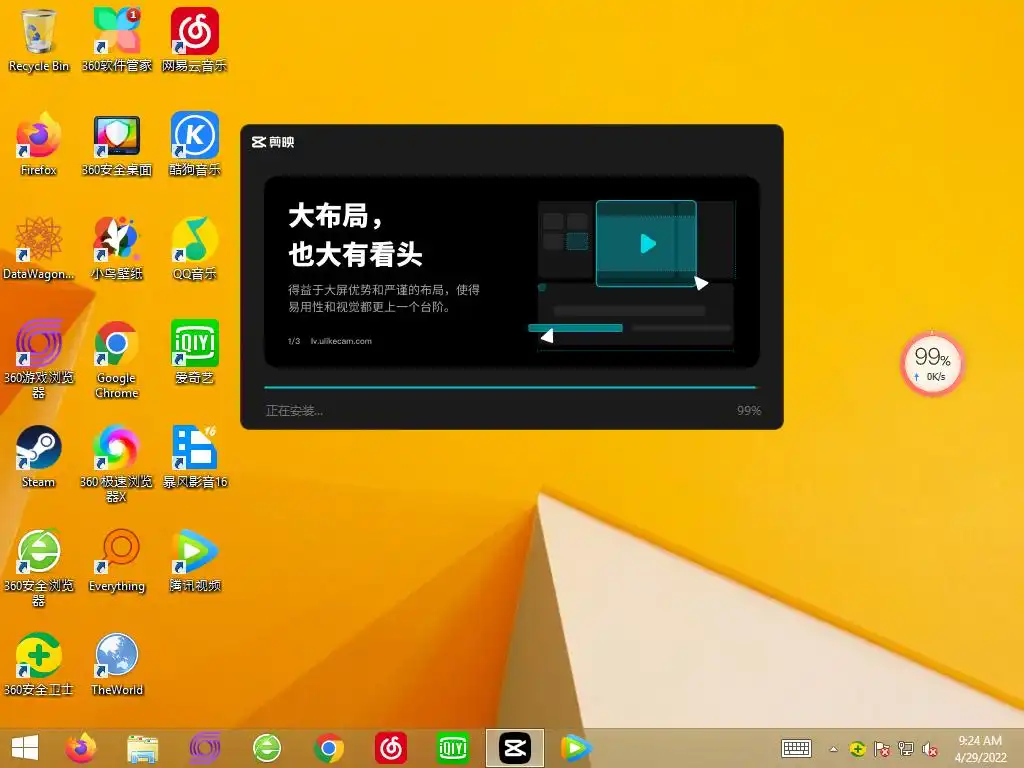1024x768 pixels.
Task: Open the Action Center flag icon
Action: click(x=881, y=749)
